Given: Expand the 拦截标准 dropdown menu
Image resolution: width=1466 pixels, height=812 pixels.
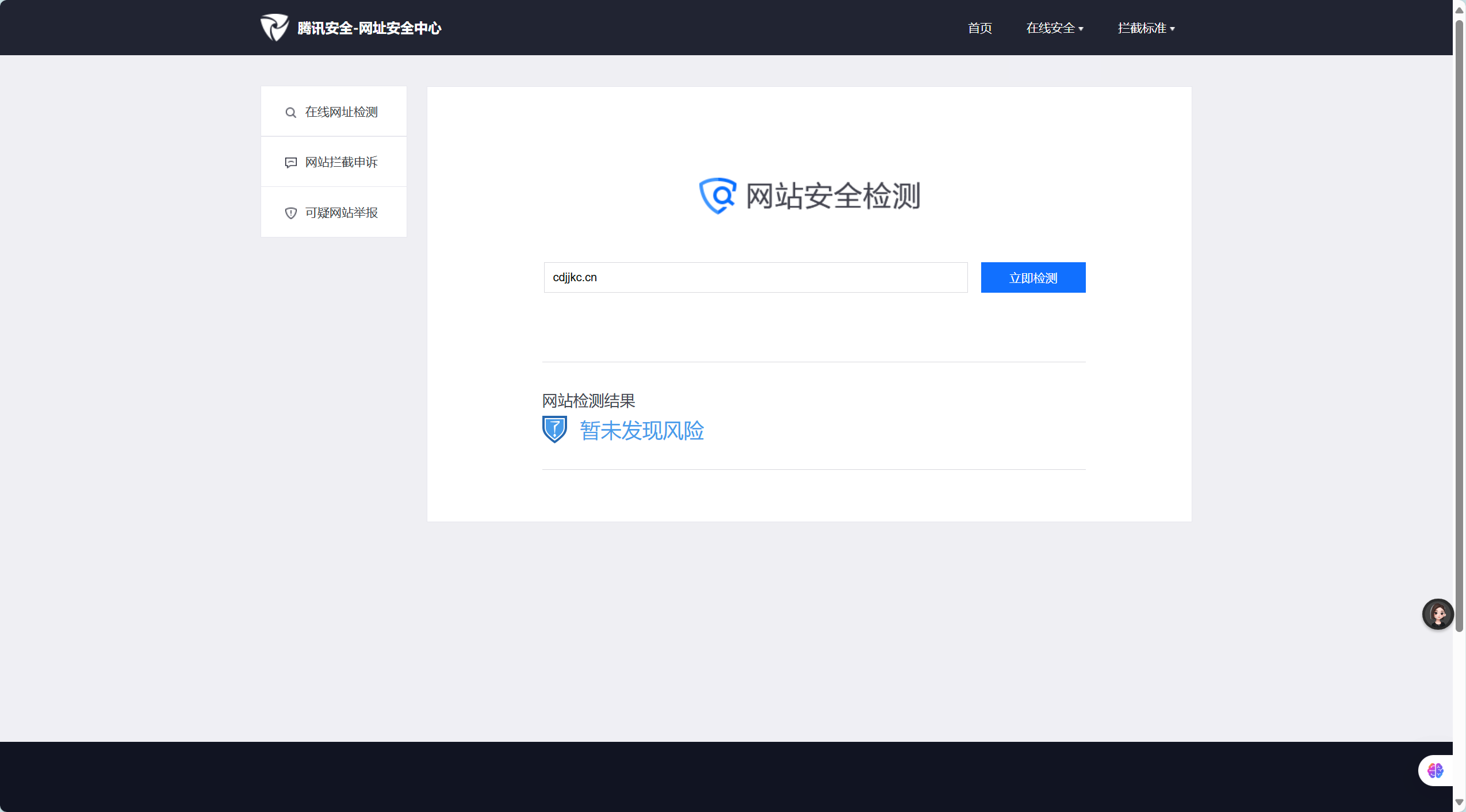Looking at the screenshot, I should [1146, 28].
